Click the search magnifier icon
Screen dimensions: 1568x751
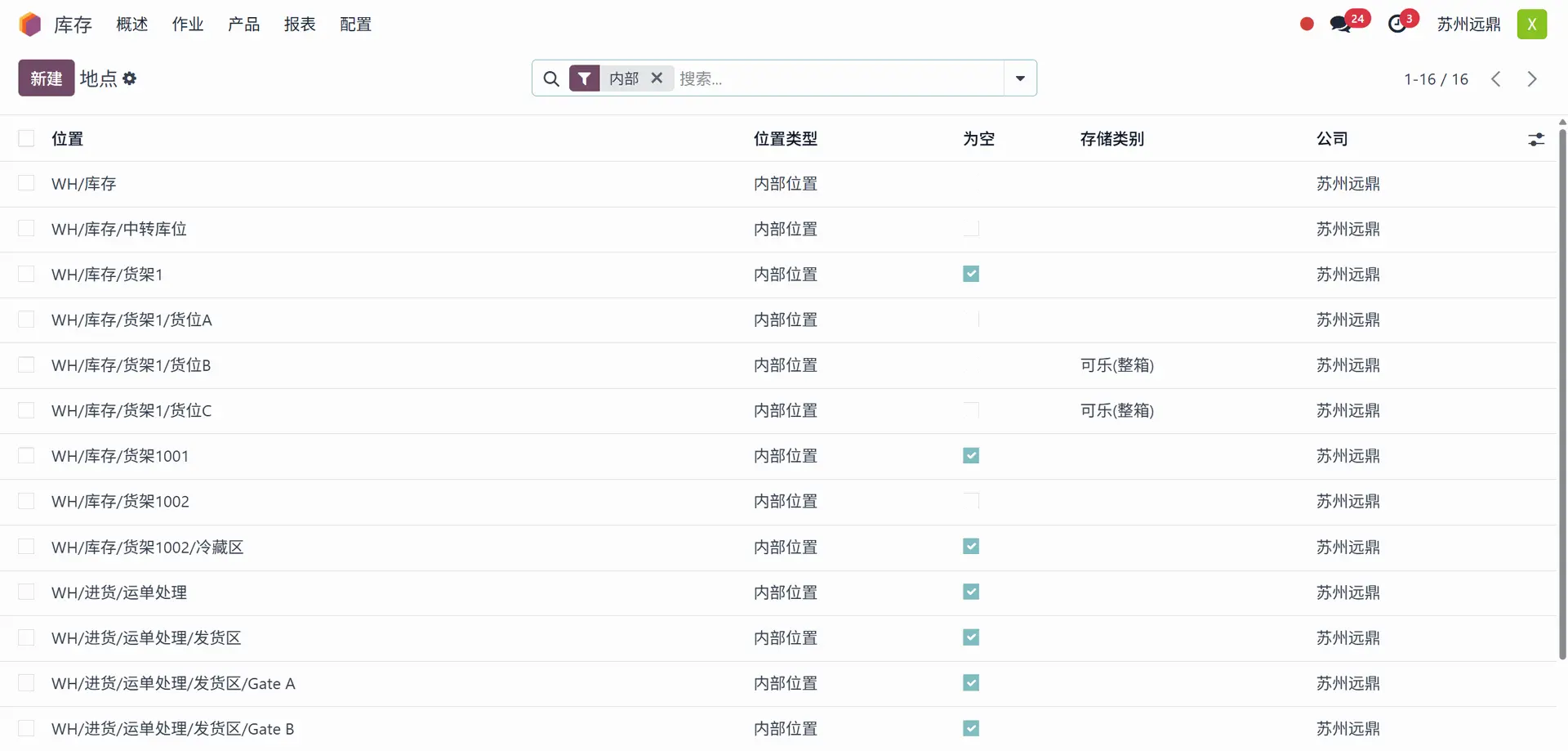[x=551, y=78]
